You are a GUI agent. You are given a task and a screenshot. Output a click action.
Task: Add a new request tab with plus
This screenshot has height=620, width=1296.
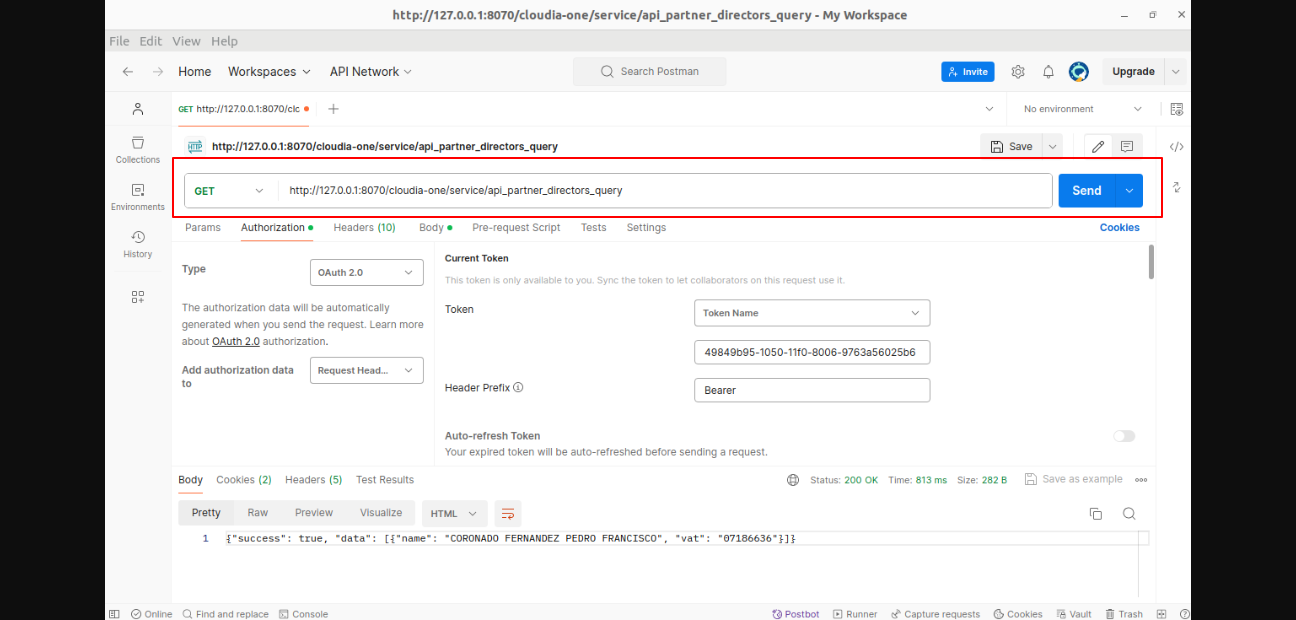[x=333, y=109]
